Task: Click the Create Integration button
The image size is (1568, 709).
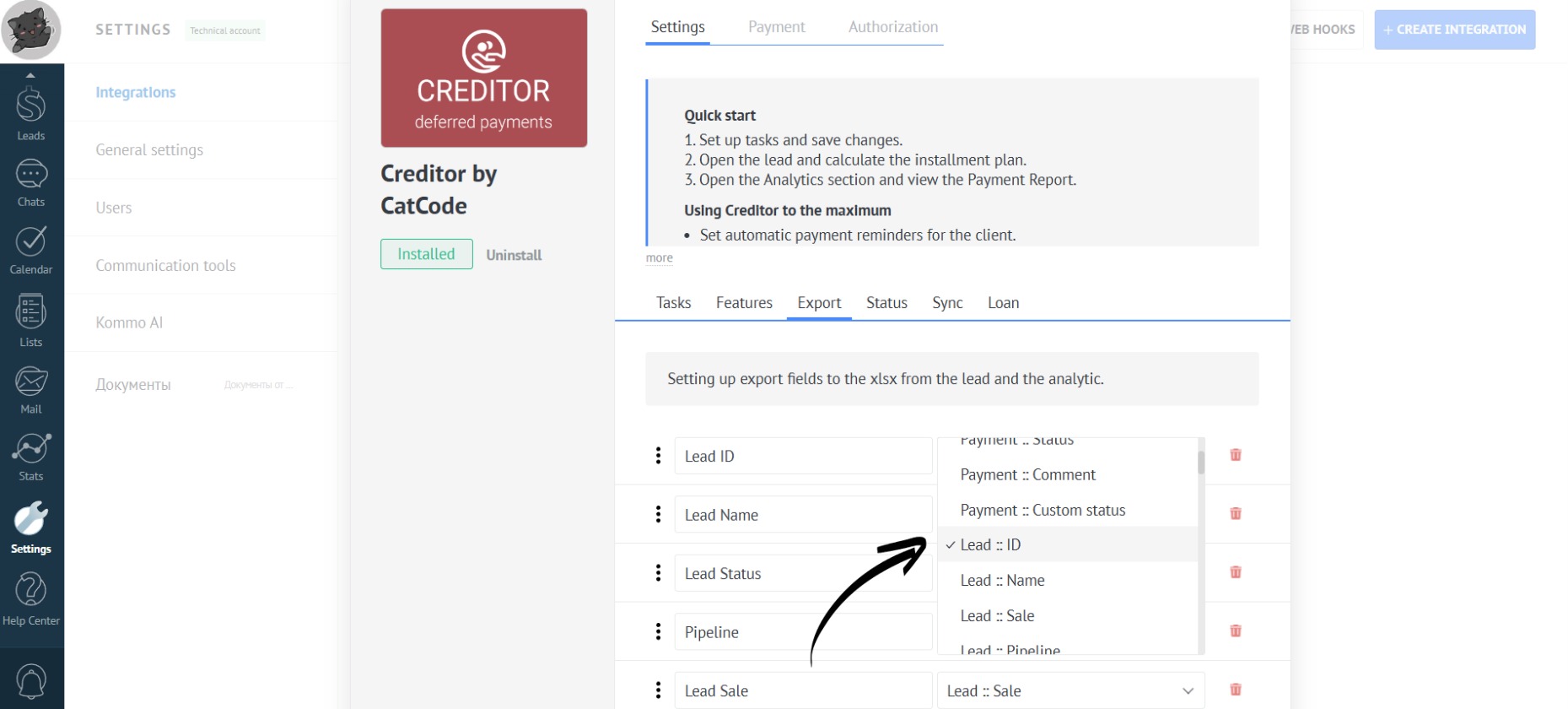Action: tap(1454, 30)
